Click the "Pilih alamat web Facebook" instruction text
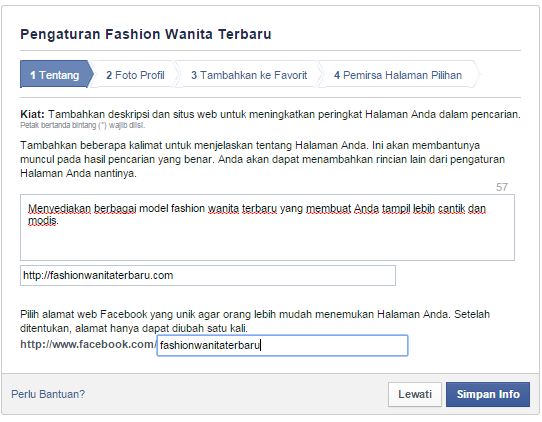542x422 pixels. (x=255, y=321)
